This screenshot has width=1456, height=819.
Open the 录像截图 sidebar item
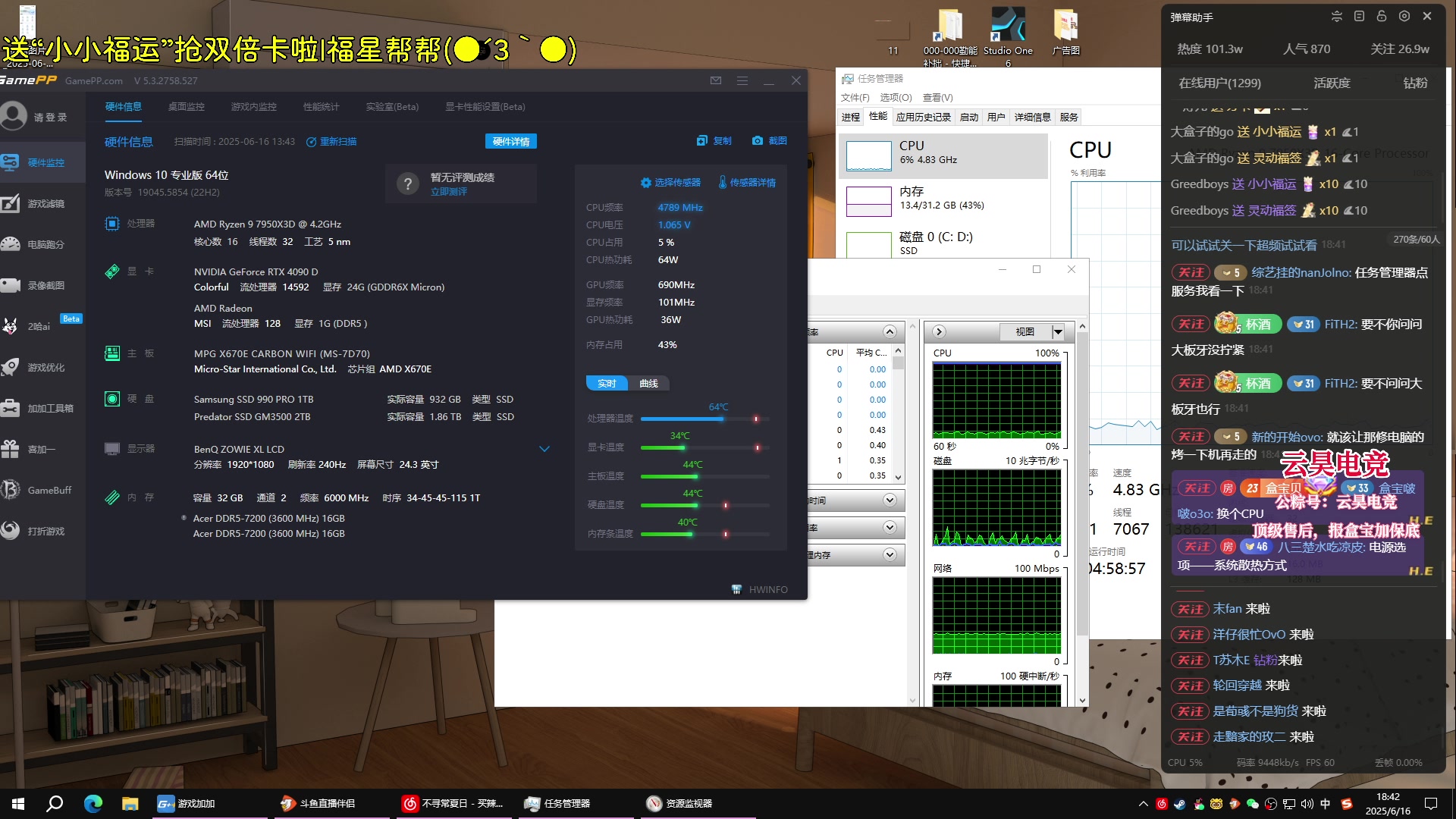pos(42,285)
